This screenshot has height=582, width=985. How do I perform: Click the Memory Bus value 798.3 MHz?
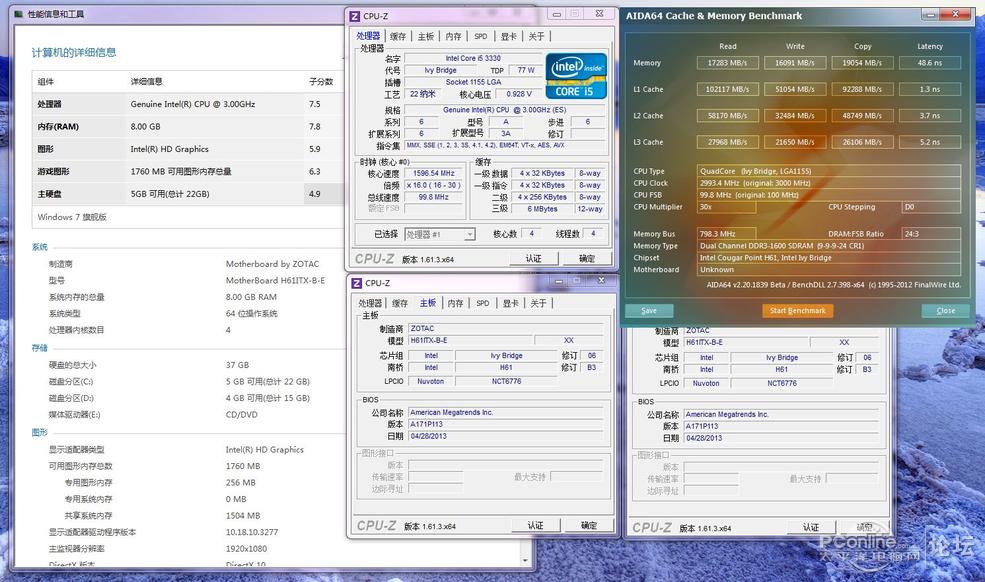click(727, 234)
